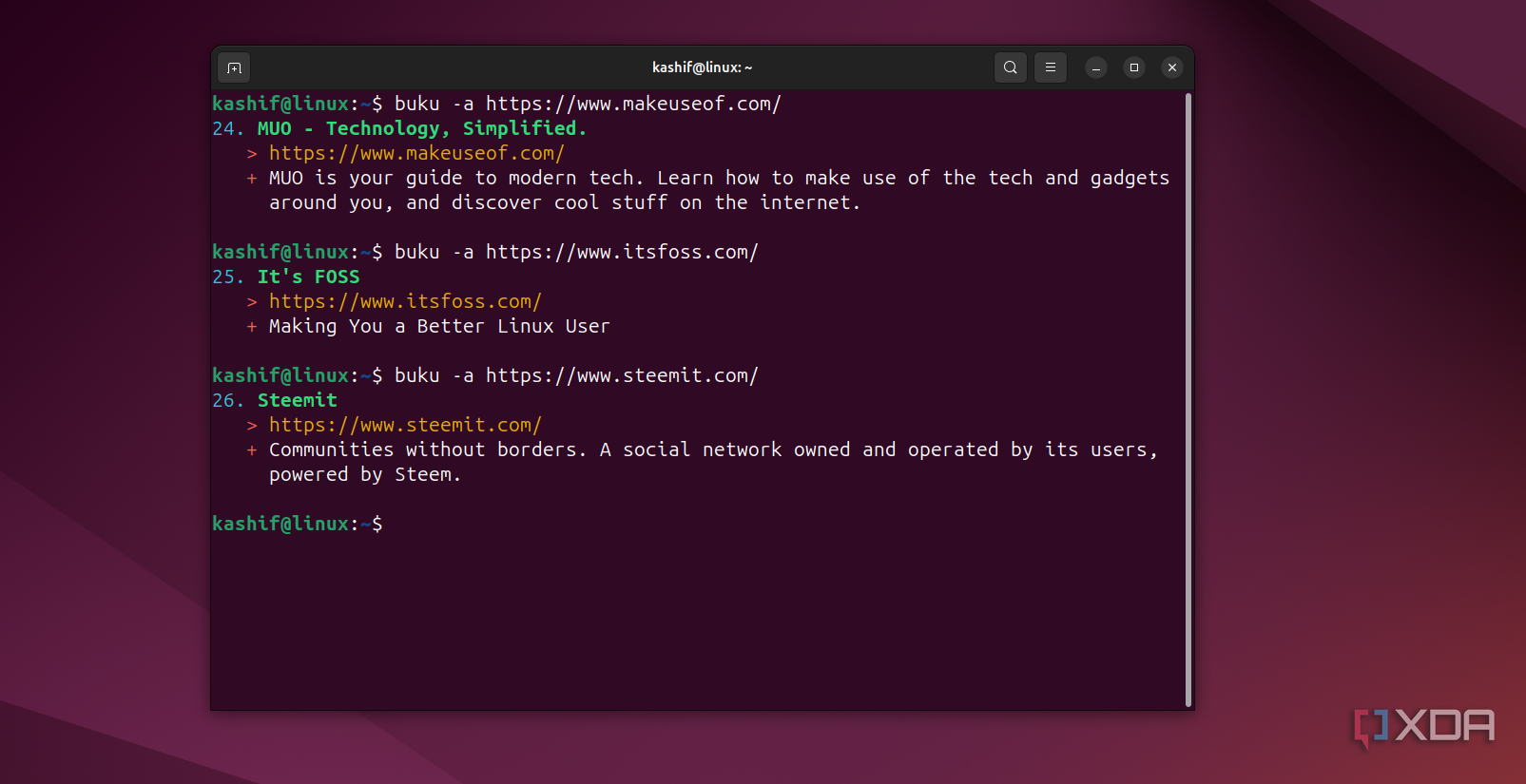Click the last empty prompt "kashif@linux:~$"
Viewport: 1526px width, 784px height.
298,524
